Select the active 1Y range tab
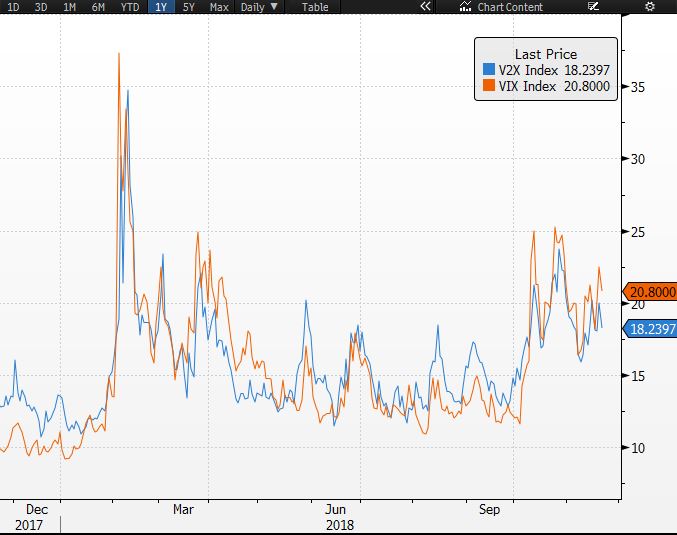677x535 pixels. tap(161, 7)
